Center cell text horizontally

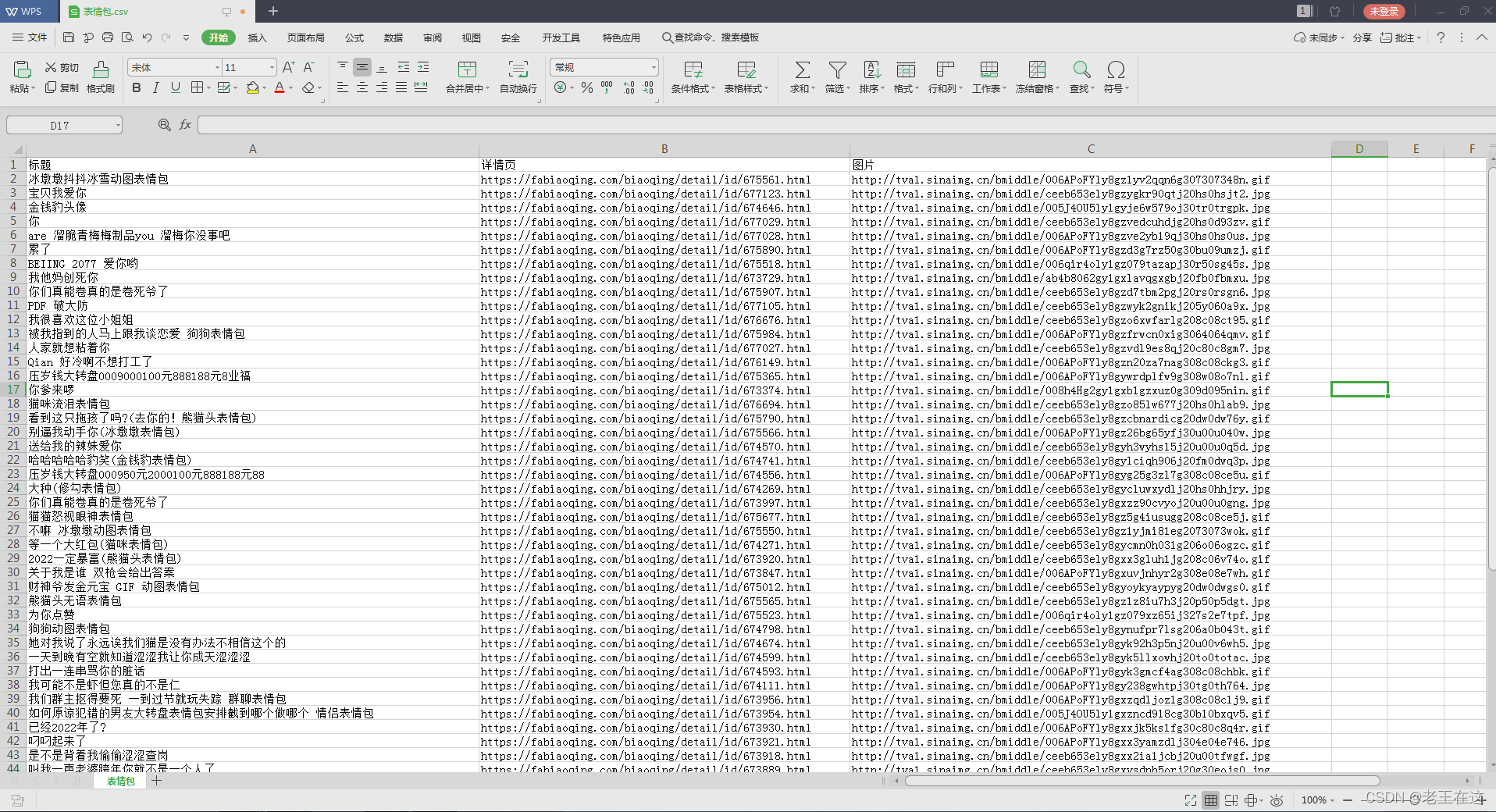[x=362, y=88]
